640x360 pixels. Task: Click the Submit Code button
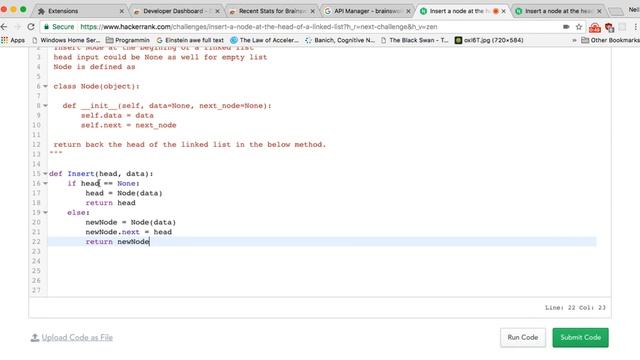580,338
